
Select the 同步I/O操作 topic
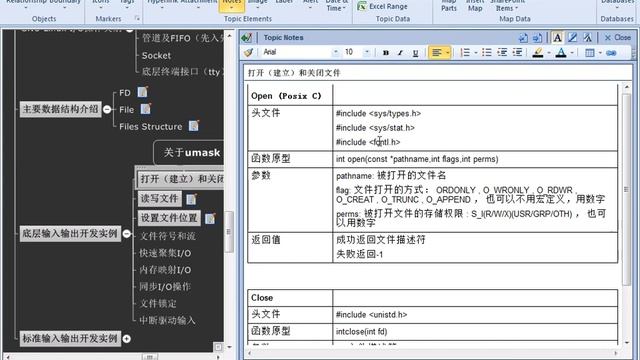(x=165, y=287)
